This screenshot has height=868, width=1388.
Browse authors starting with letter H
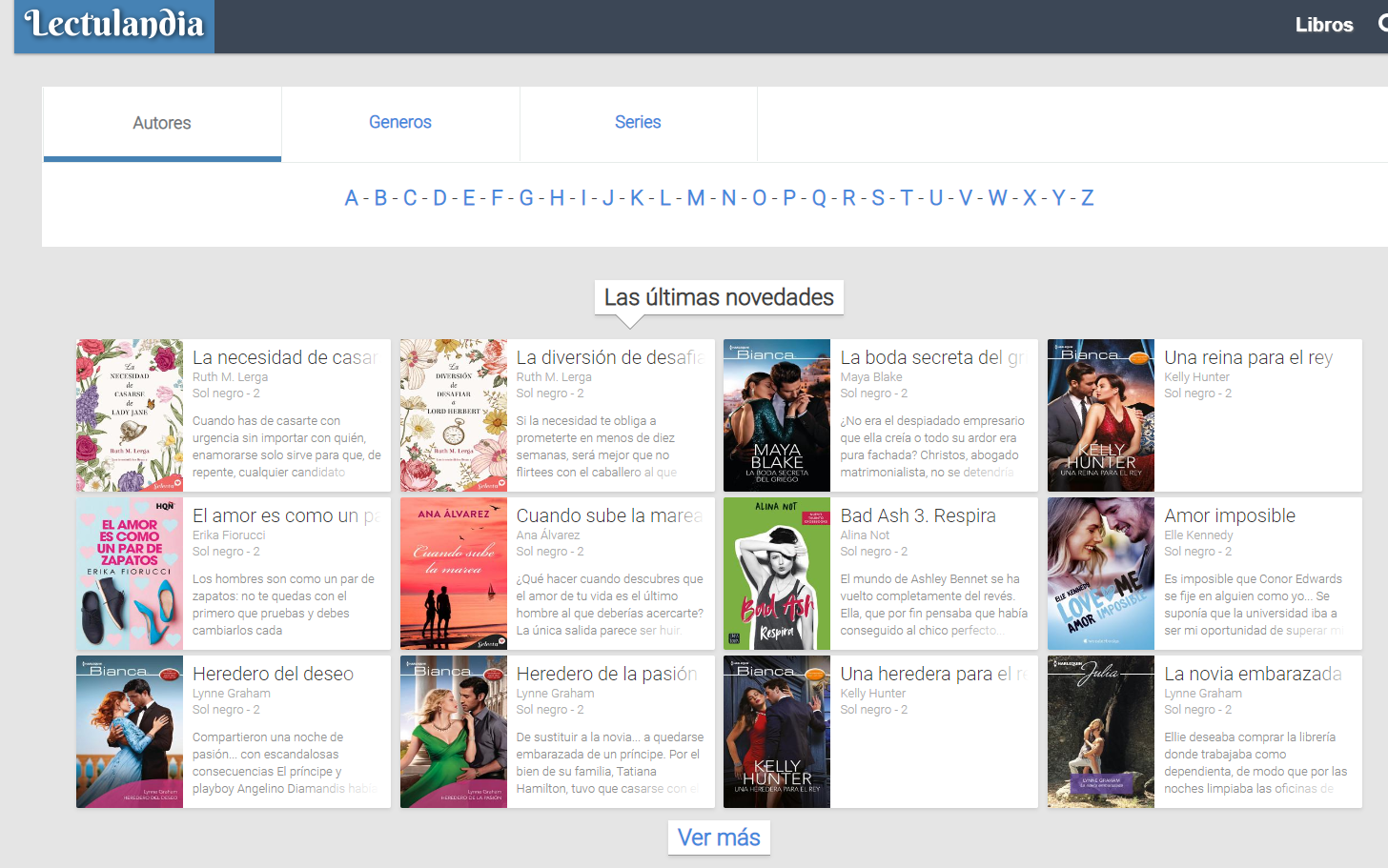557,198
